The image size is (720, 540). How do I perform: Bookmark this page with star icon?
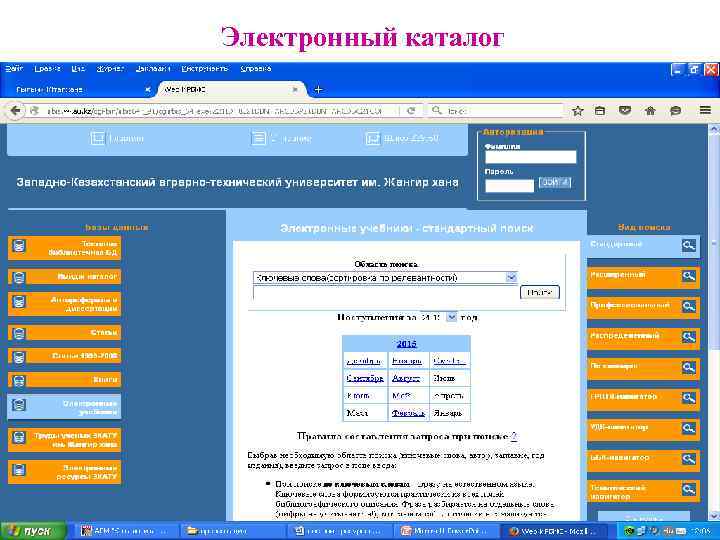click(x=578, y=111)
